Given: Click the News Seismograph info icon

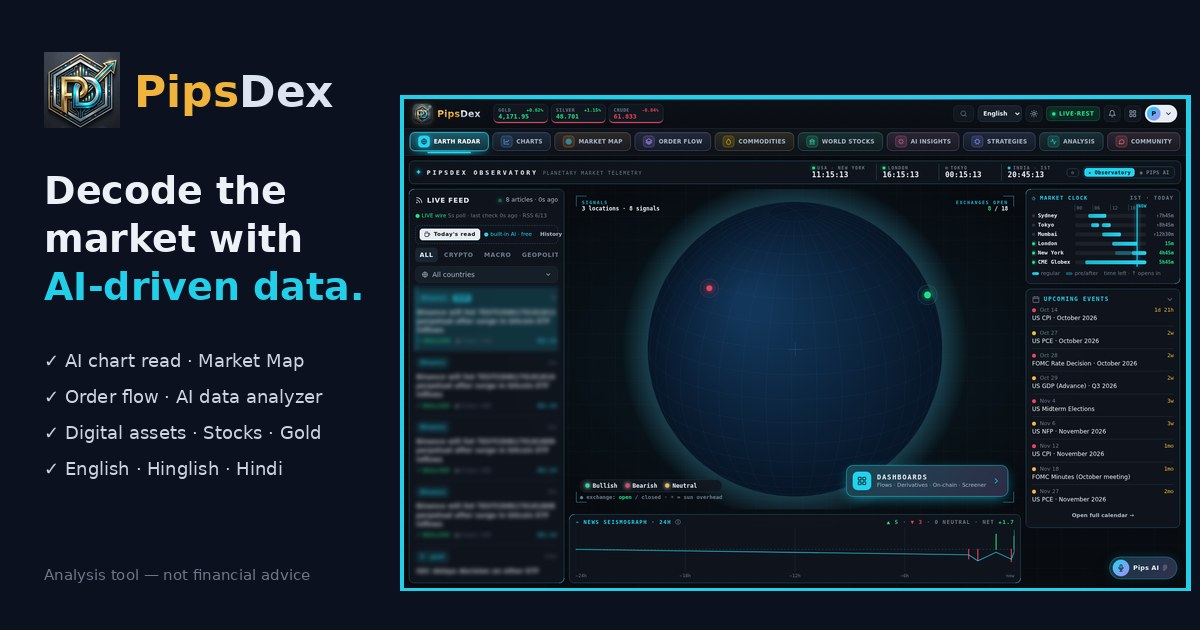Looking at the screenshot, I should [x=678, y=522].
